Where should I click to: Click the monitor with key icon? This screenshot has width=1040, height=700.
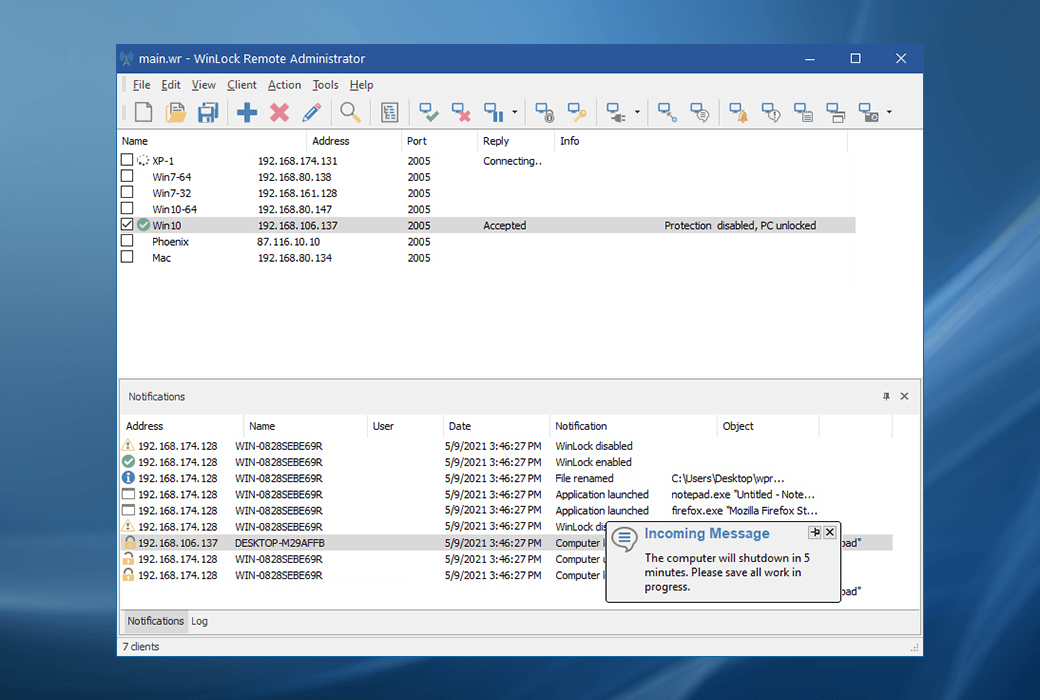point(577,112)
